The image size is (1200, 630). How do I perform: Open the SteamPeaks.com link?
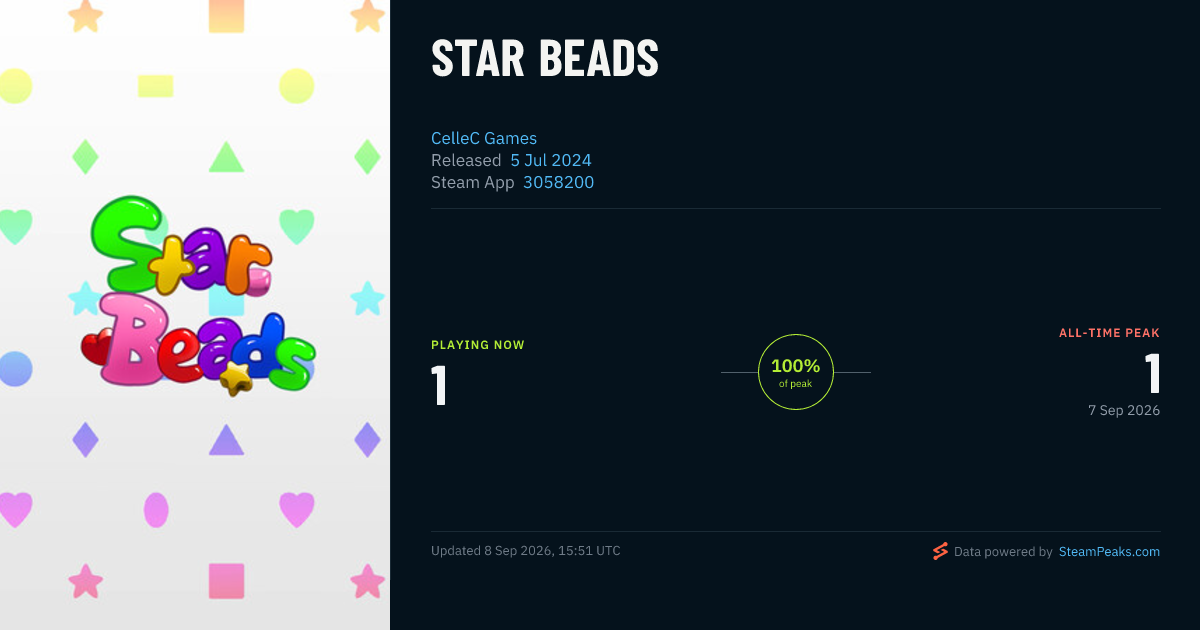pyautogui.click(x=1109, y=551)
